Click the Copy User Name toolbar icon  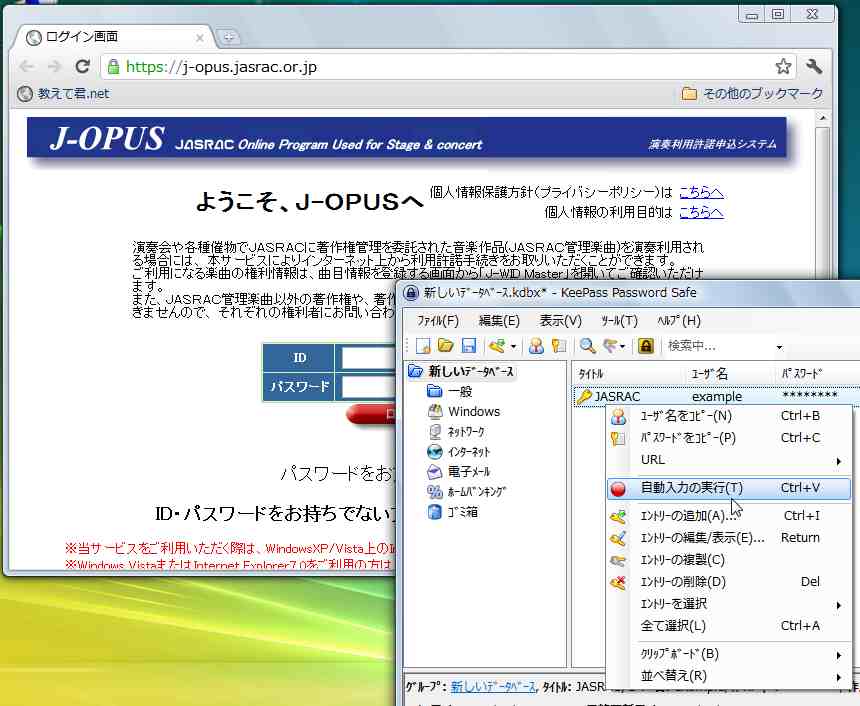pos(536,346)
